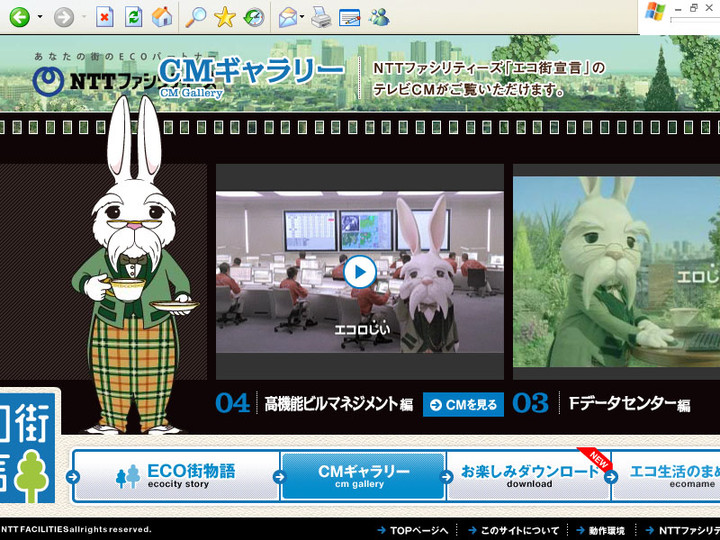Image resolution: width=720 pixels, height=540 pixels.
Task: Play the 04 commercial video
Action: pyautogui.click(x=360, y=272)
